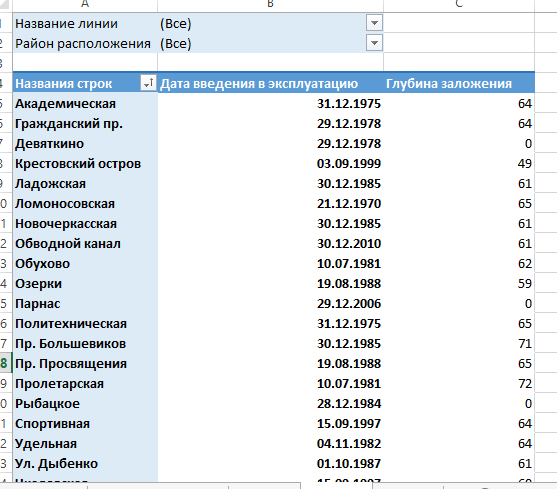Click the depth value 49 cell
This screenshot has height=489, width=557.
[x=459, y=164]
